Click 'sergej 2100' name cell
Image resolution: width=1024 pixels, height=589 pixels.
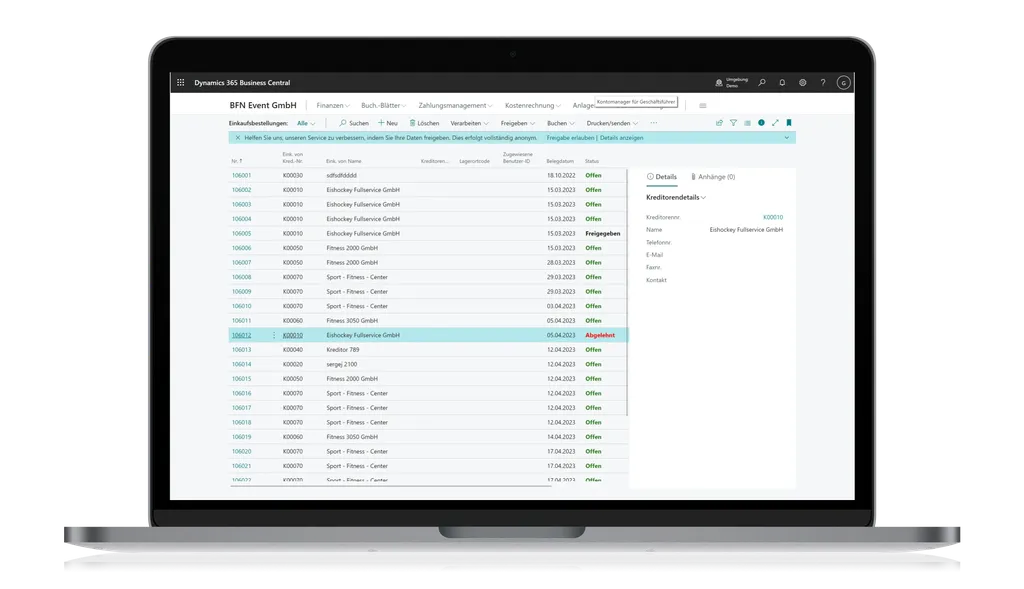click(342, 364)
